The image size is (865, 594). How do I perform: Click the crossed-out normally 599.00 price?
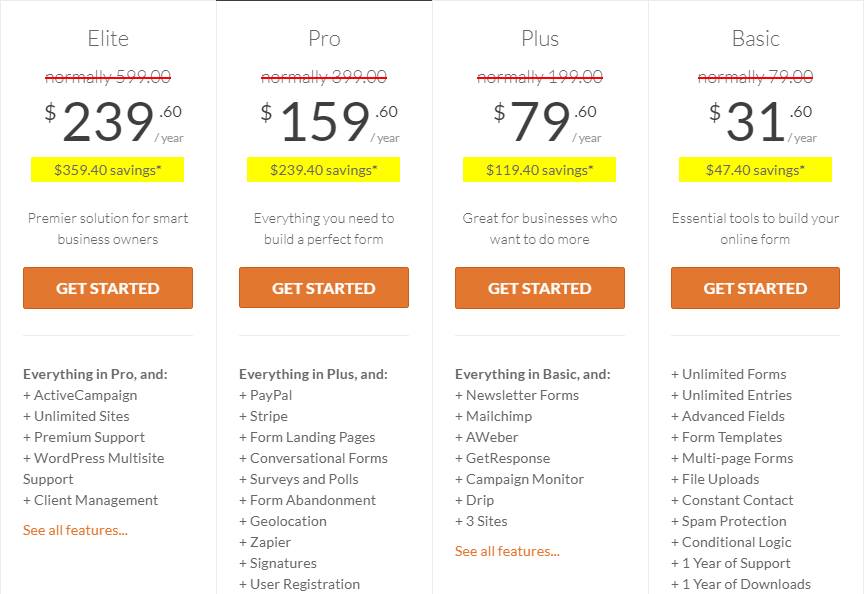click(108, 77)
